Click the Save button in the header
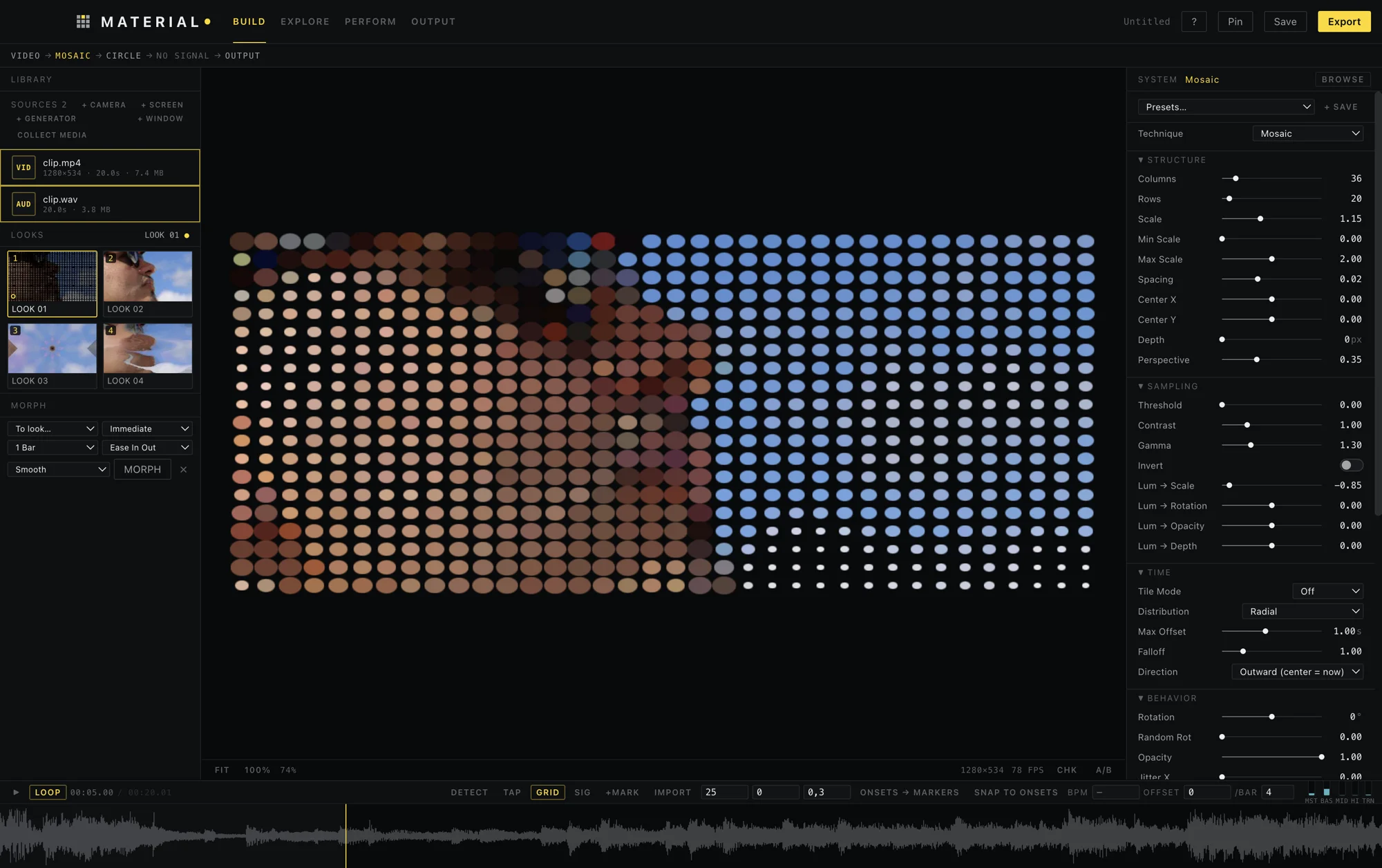 [1285, 21]
